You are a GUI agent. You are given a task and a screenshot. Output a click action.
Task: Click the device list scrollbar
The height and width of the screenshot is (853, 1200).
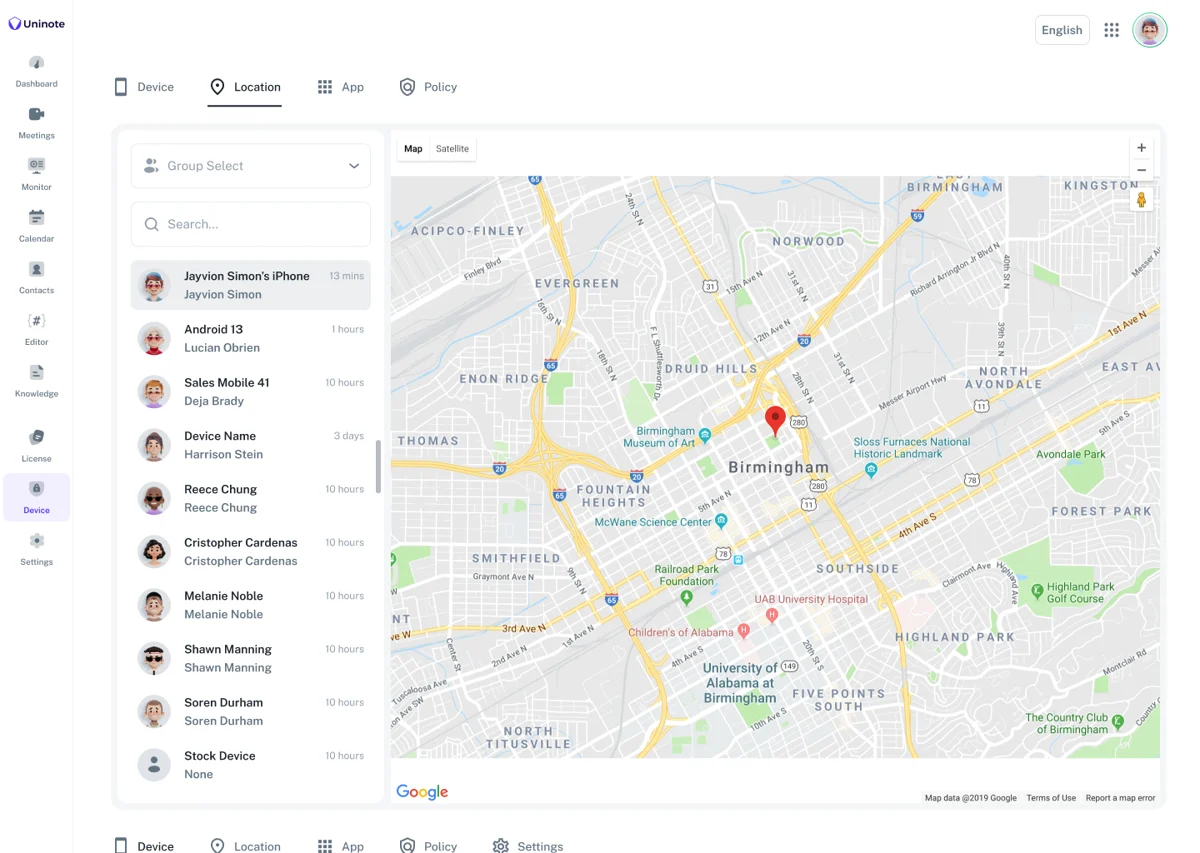coord(378,466)
